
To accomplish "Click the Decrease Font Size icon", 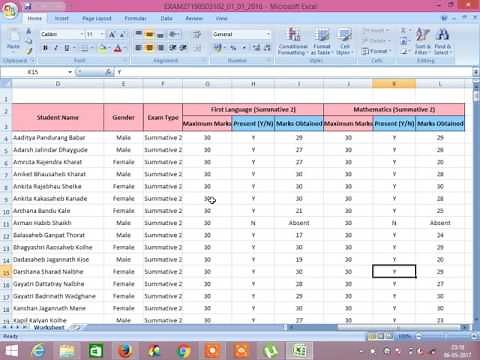I will (122, 34).
